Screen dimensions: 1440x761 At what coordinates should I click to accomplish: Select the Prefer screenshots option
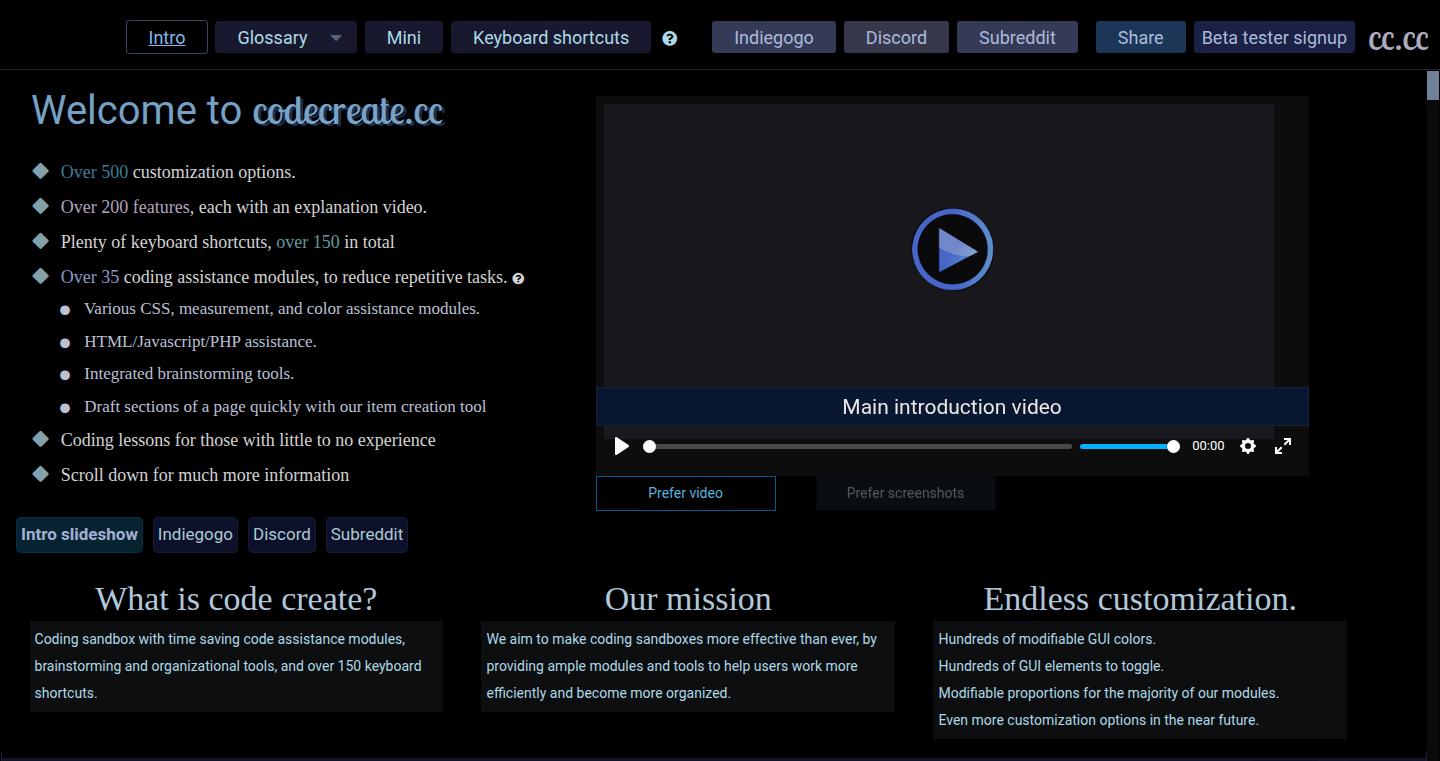point(905,493)
